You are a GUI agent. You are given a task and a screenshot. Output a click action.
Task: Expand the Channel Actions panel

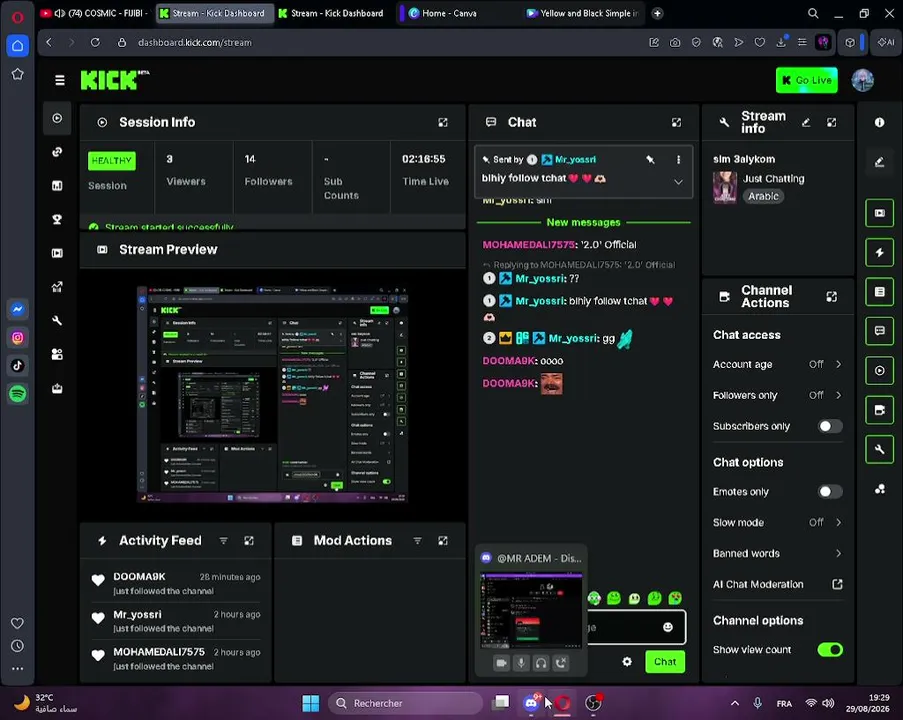point(832,297)
